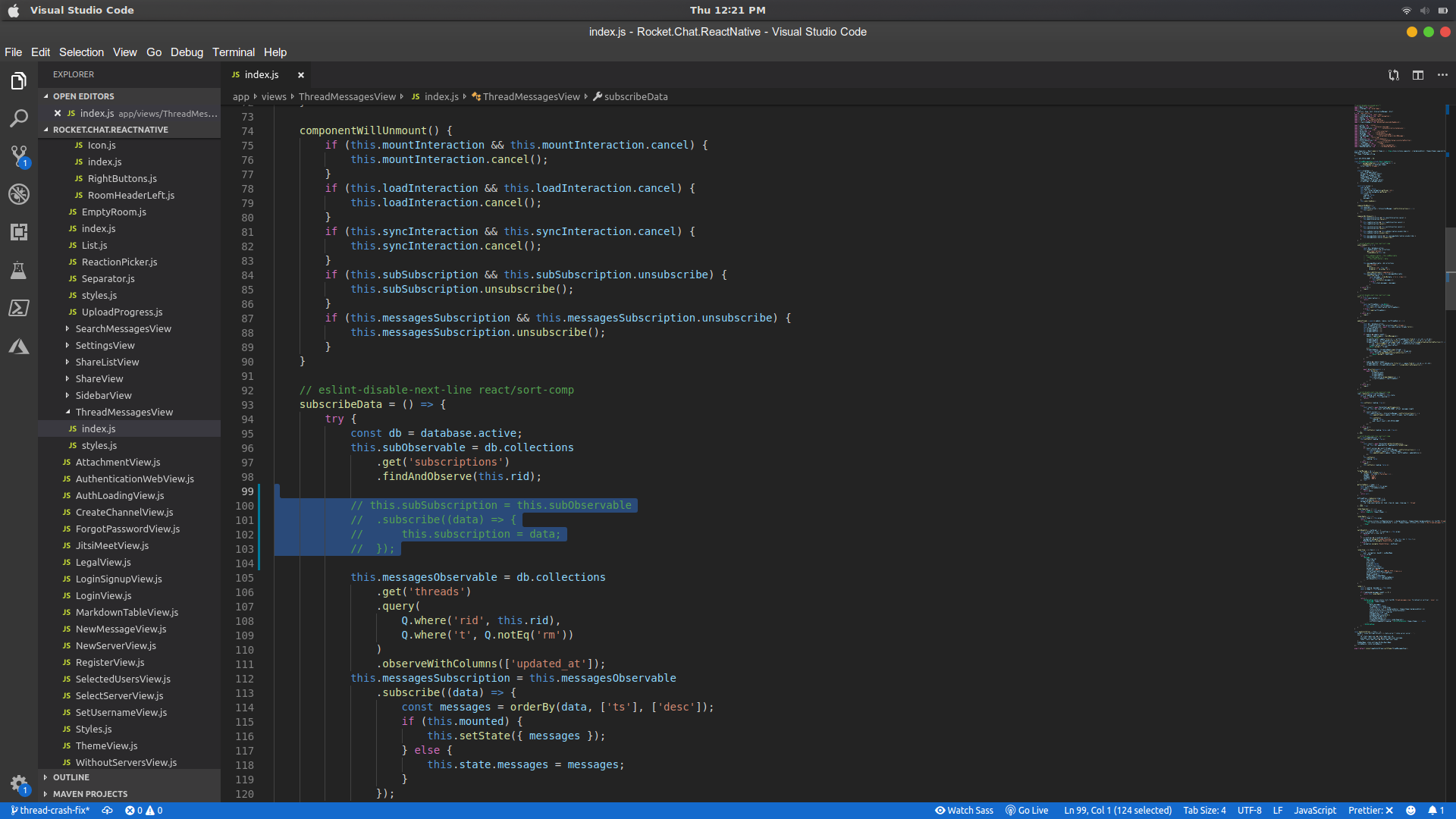Change the UTF-8 file encoding

click(1250, 811)
